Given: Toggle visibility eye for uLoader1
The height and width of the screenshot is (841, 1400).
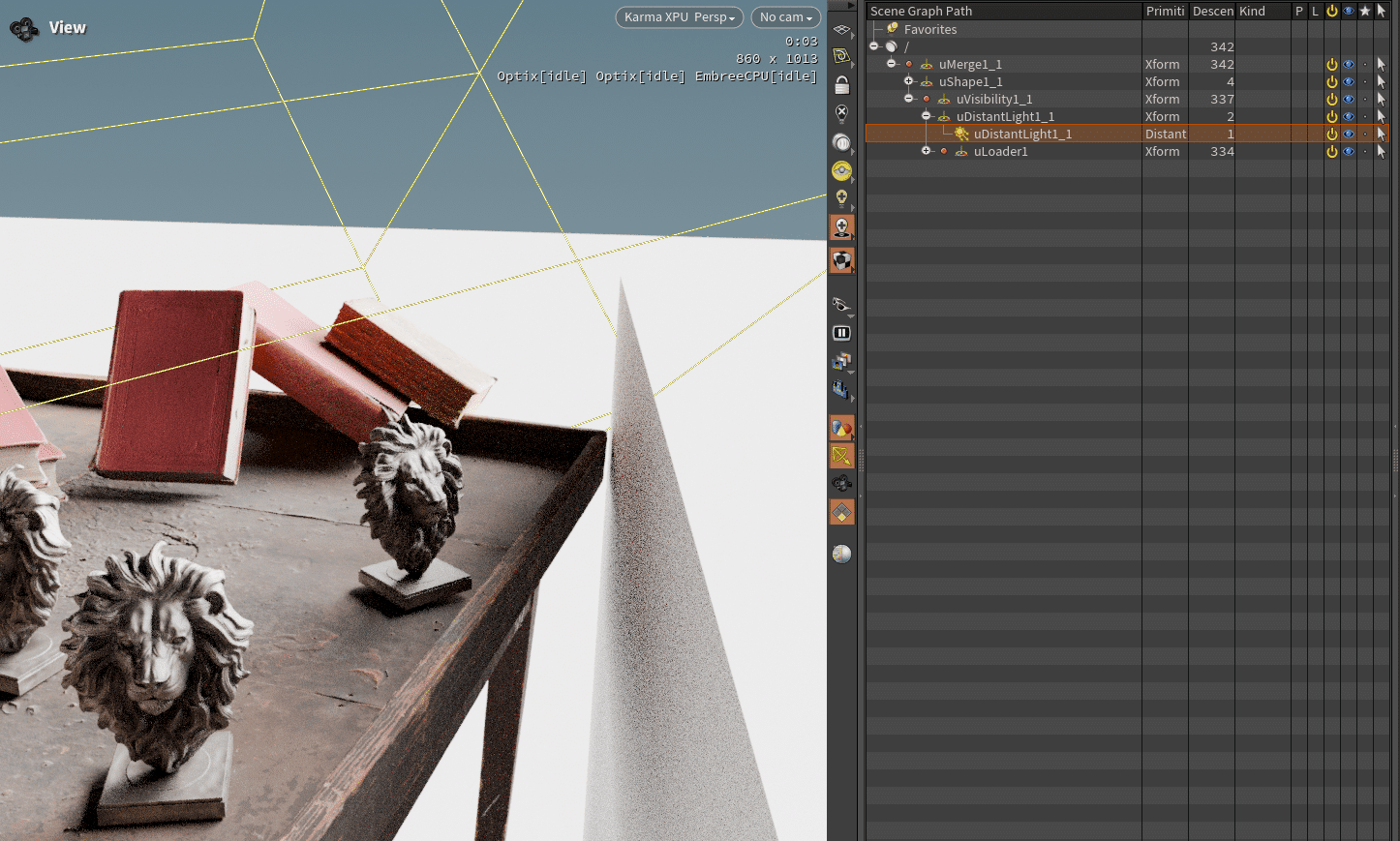Looking at the screenshot, I should pos(1348,152).
